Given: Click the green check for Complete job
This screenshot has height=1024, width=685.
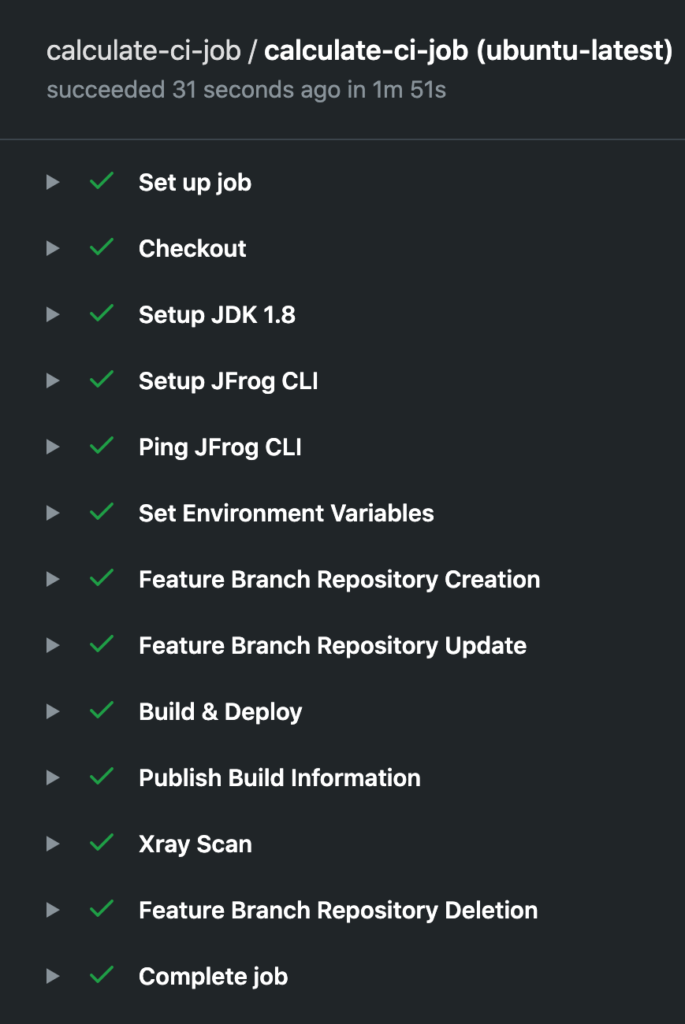Looking at the screenshot, I should pyautogui.click(x=100, y=976).
